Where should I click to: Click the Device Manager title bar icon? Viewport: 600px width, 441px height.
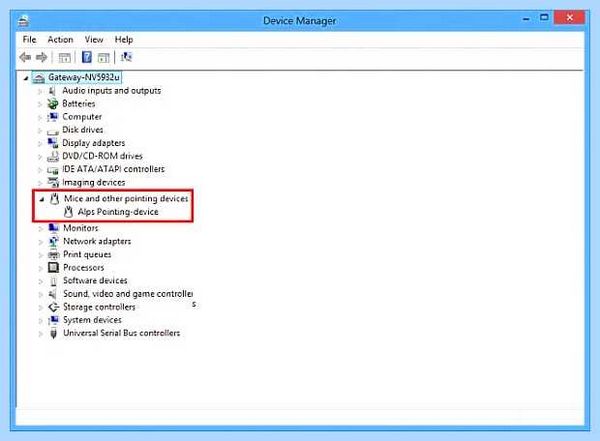click(23, 21)
